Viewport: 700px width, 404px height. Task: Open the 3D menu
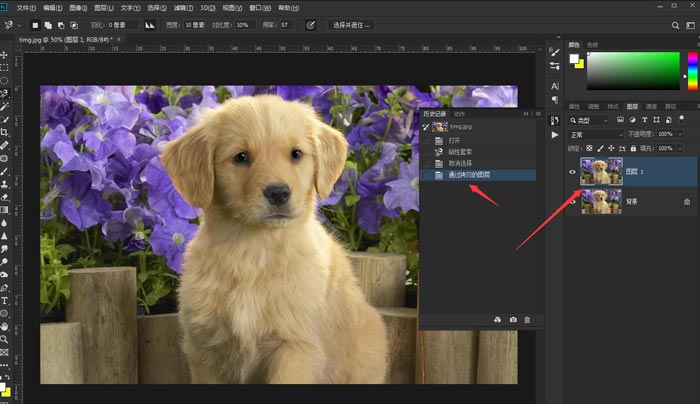[x=208, y=8]
